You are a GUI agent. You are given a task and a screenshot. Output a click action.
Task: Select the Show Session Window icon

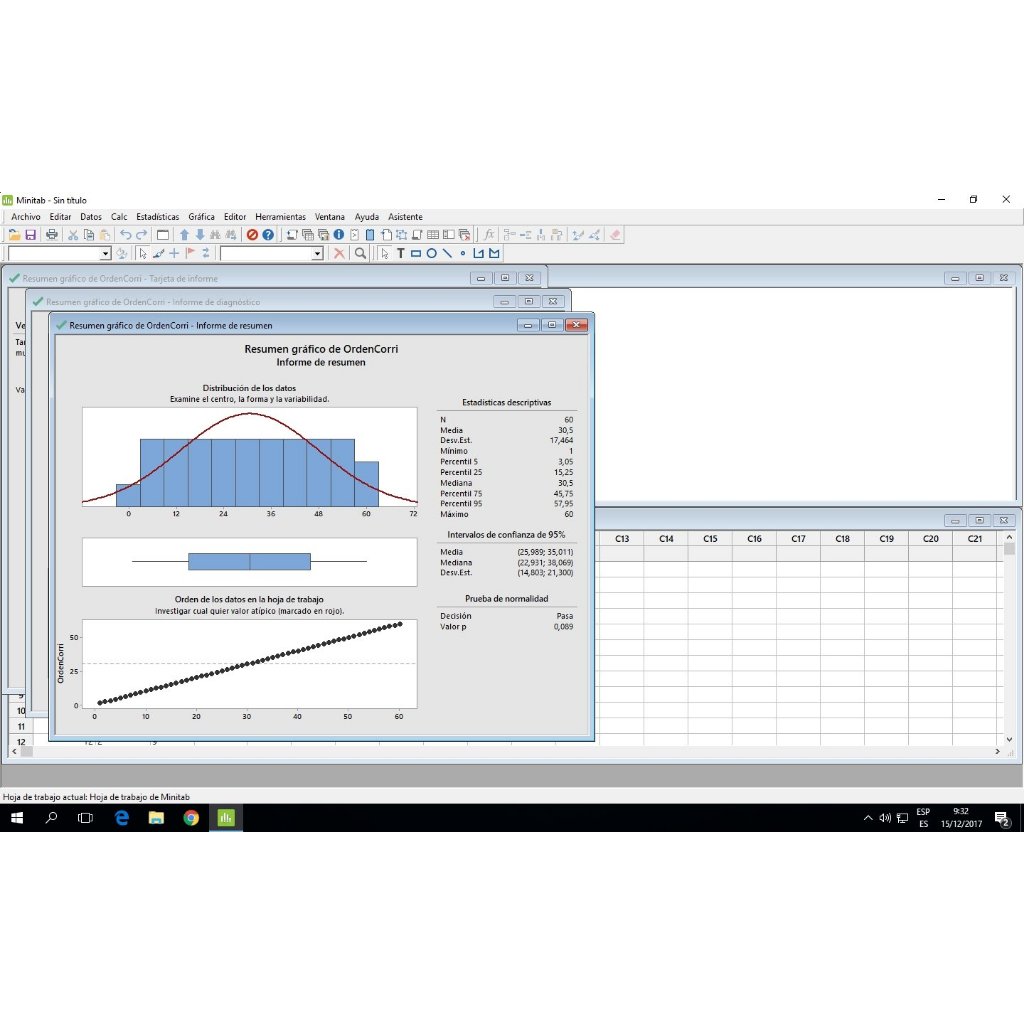(292, 234)
